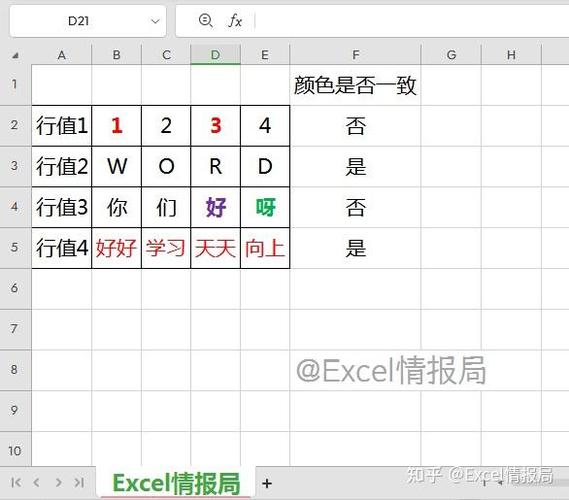The width and height of the screenshot is (569, 500).
Task: Click cell labeled 行值3
Action: click(x=62, y=207)
